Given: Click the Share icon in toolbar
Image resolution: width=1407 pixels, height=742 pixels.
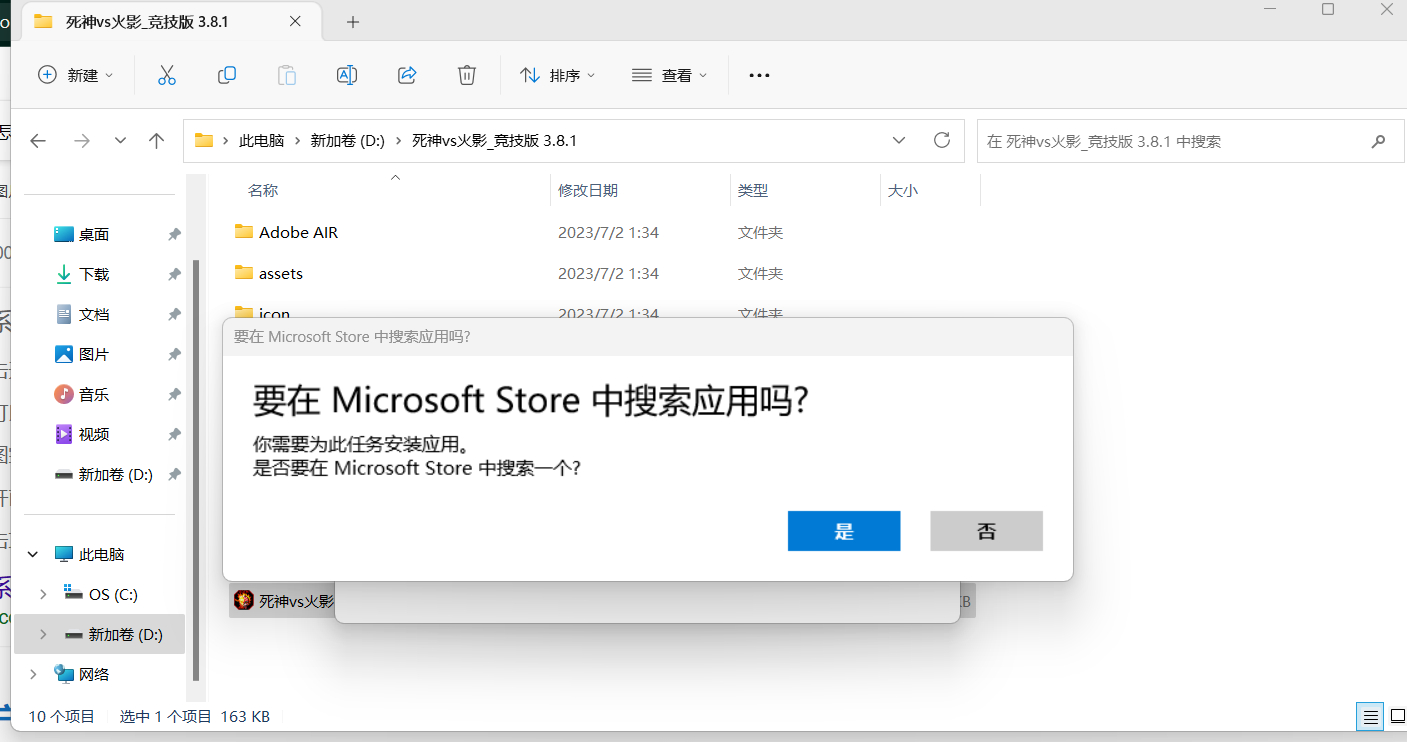Looking at the screenshot, I should 407,75.
